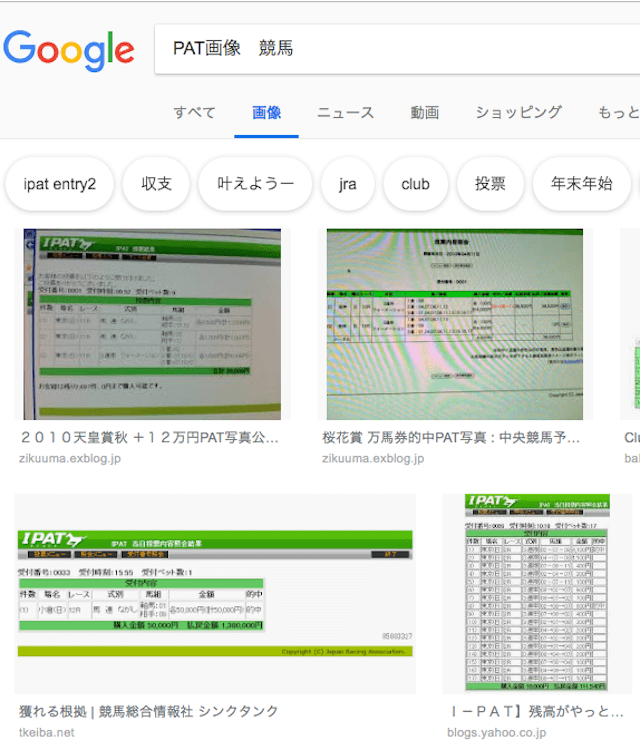Open the I-PAT 残高 table thumbnail

tap(537, 594)
